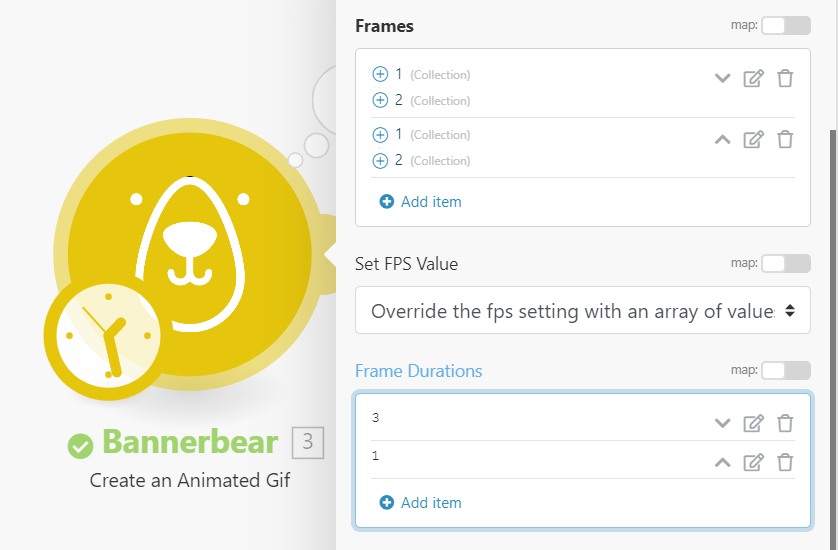The width and height of the screenshot is (838, 550).
Task: Expand collection 1 in first frame
Action: [x=380, y=74]
